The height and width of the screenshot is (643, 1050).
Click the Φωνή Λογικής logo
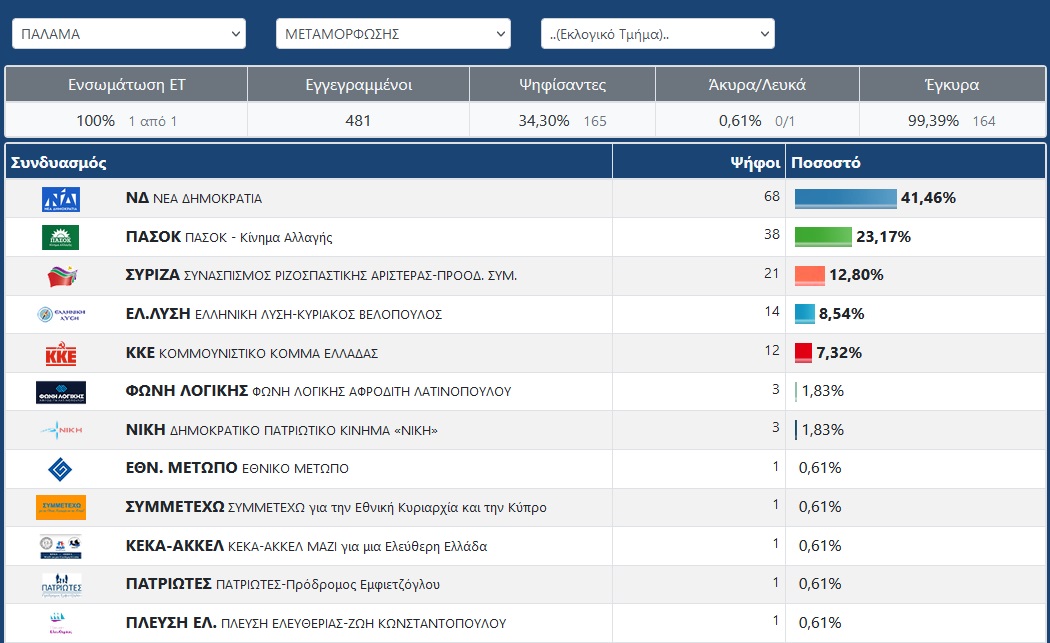point(61,392)
